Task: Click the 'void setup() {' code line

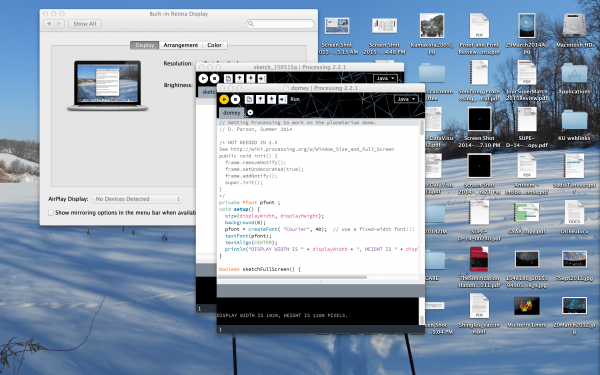Action: (239, 209)
